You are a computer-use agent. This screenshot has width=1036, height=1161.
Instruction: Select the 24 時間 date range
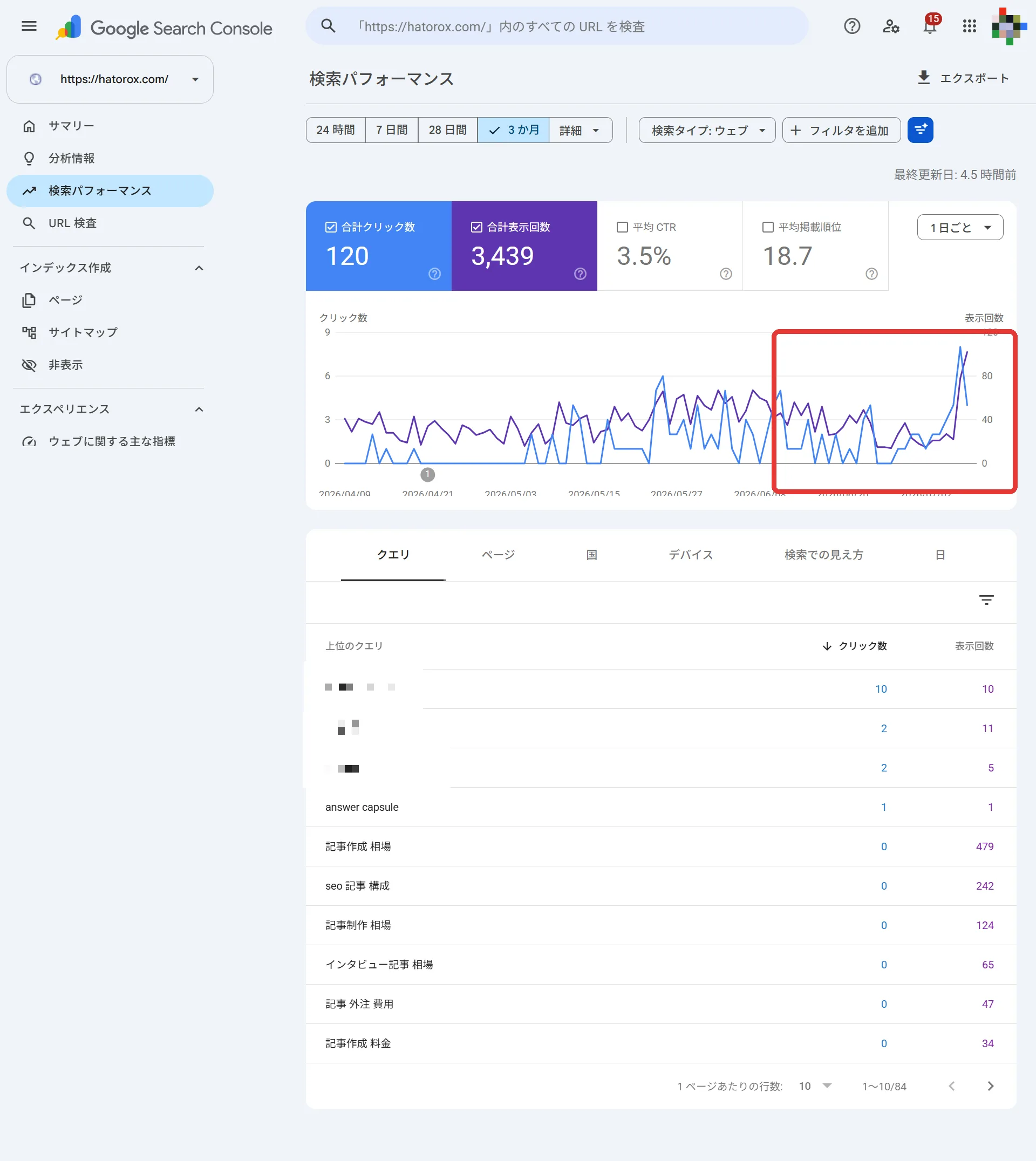335,131
